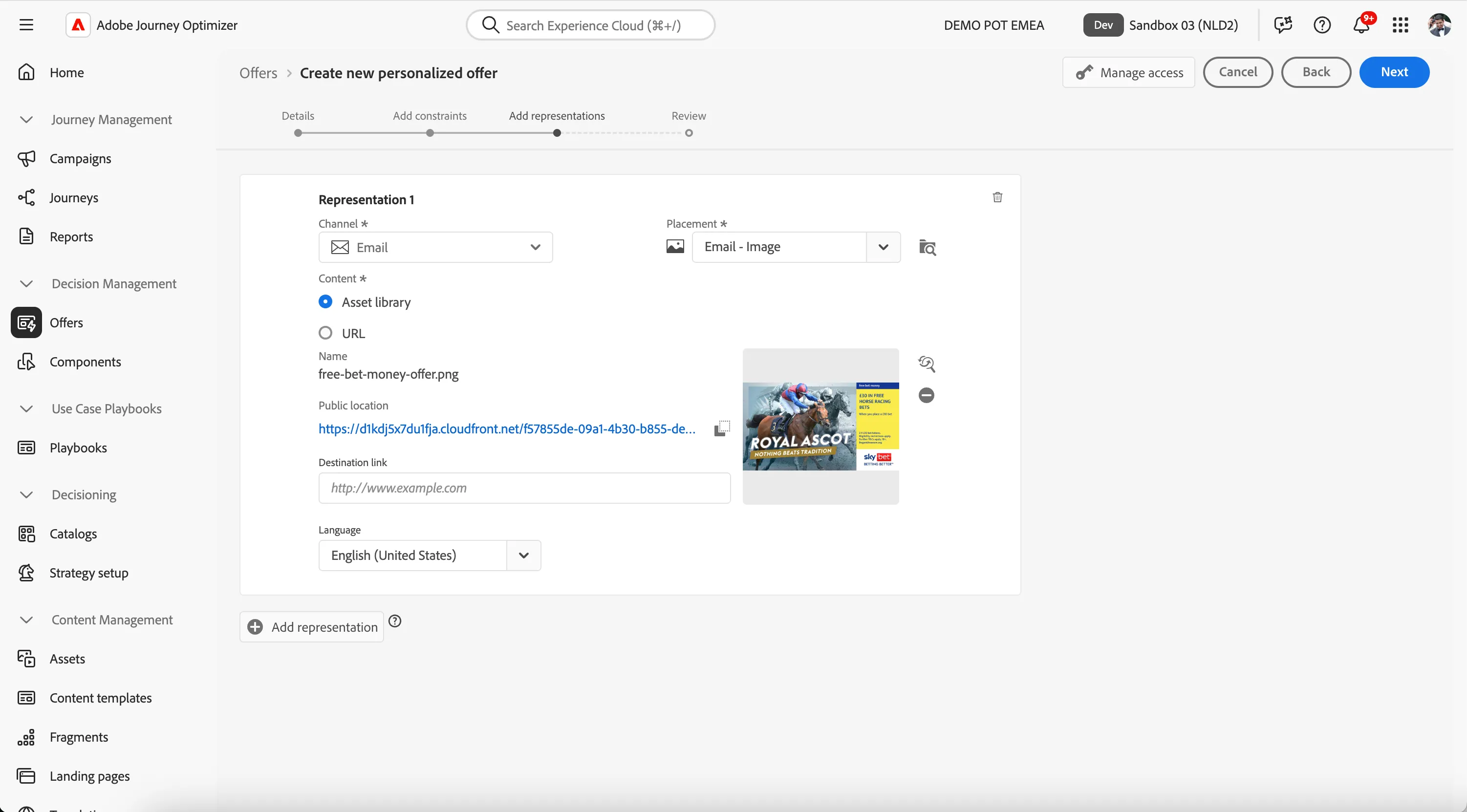1467x812 pixels.
Task: Open Journeys from the sidebar
Action: pyautogui.click(x=73, y=197)
